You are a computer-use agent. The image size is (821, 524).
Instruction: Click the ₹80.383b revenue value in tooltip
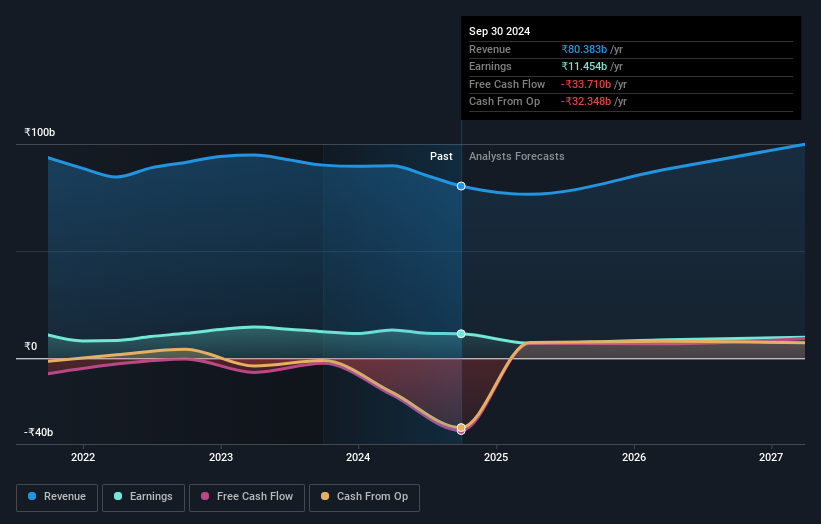pyautogui.click(x=584, y=49)
